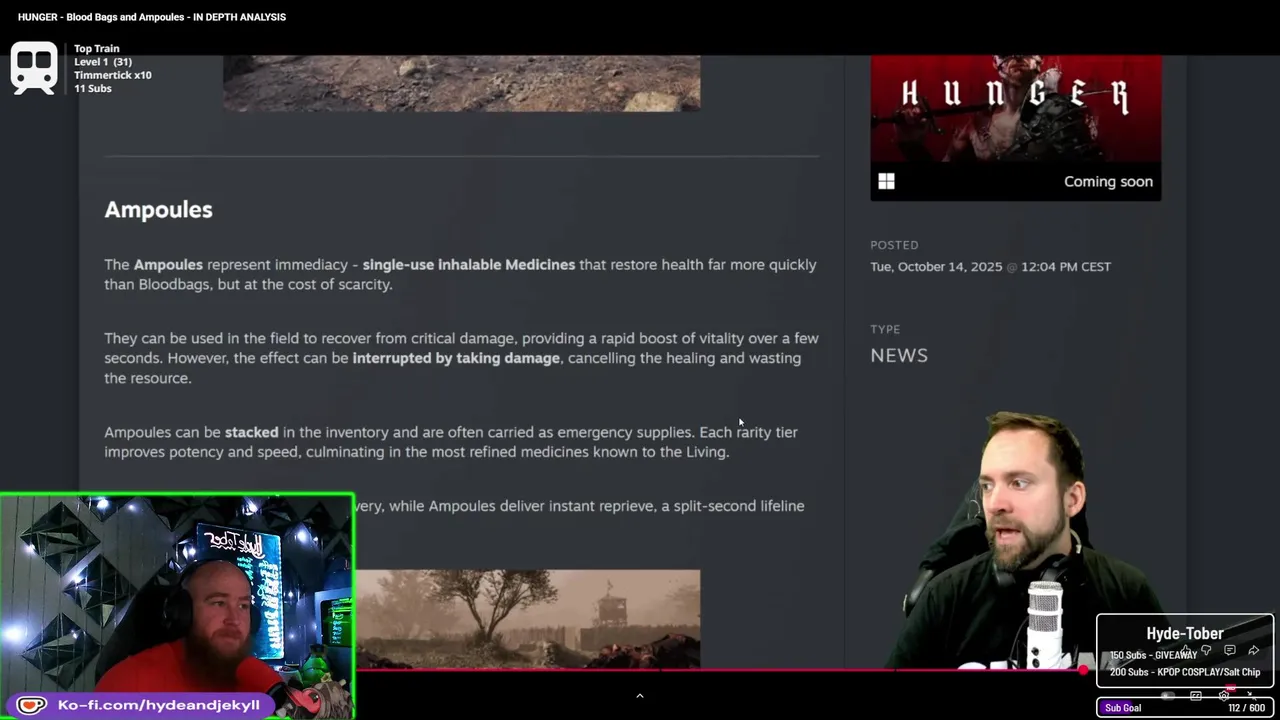Click the 'Ampoules' section heading
This screenshot has width=1280, height=720.
coord(158,210)
